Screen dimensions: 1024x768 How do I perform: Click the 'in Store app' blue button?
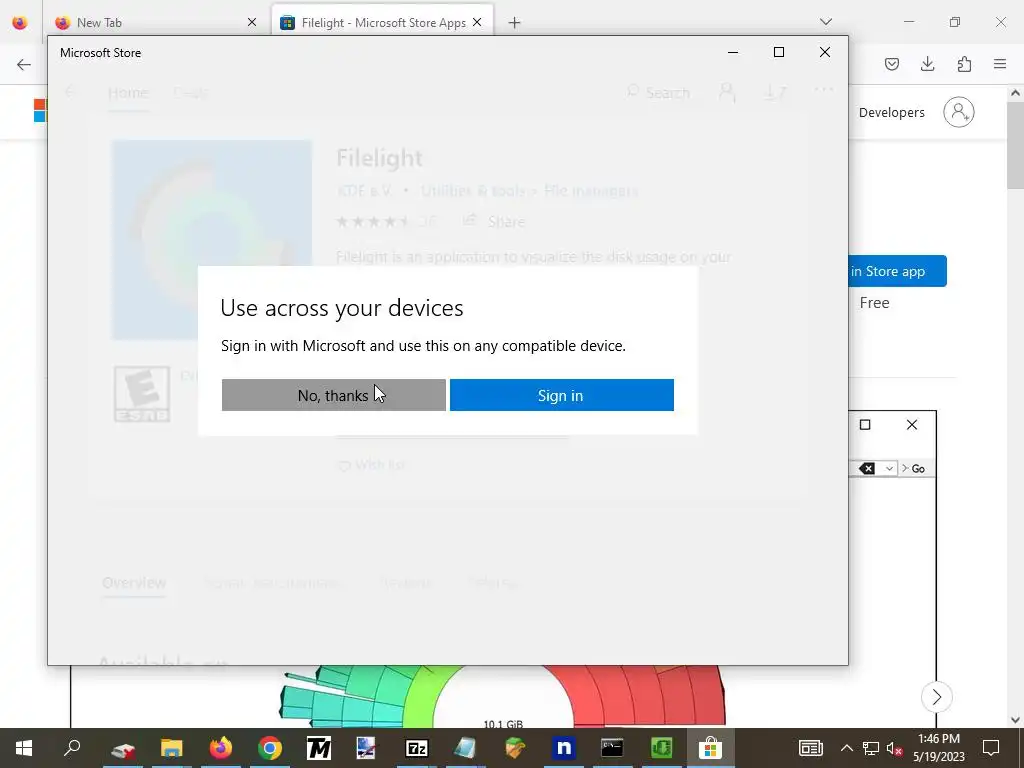[x=897, y=271]
